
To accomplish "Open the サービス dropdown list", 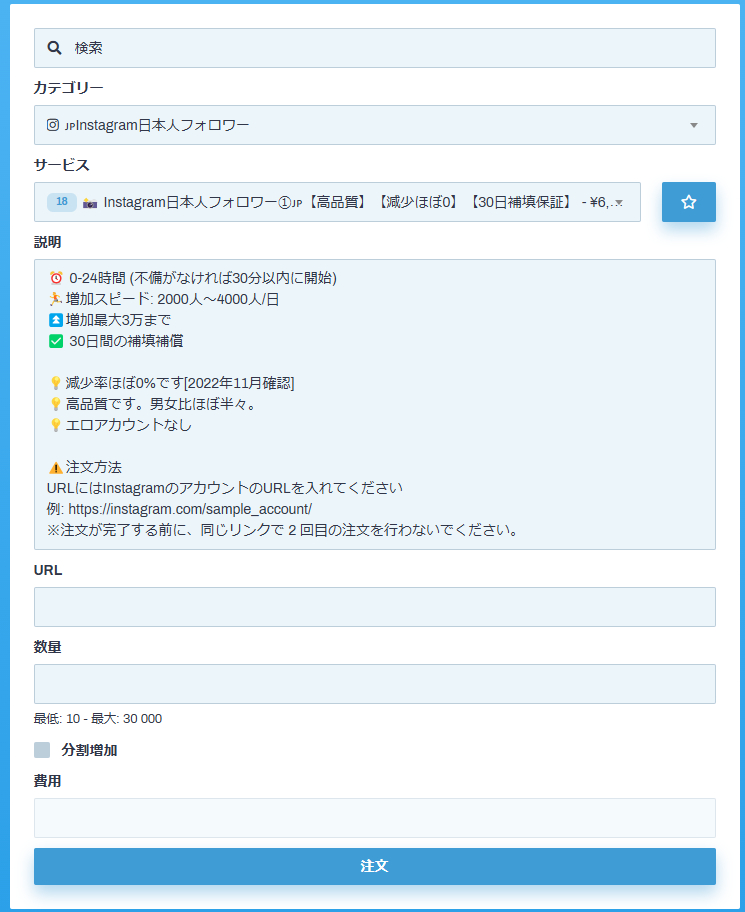I will tap(337, 202).
